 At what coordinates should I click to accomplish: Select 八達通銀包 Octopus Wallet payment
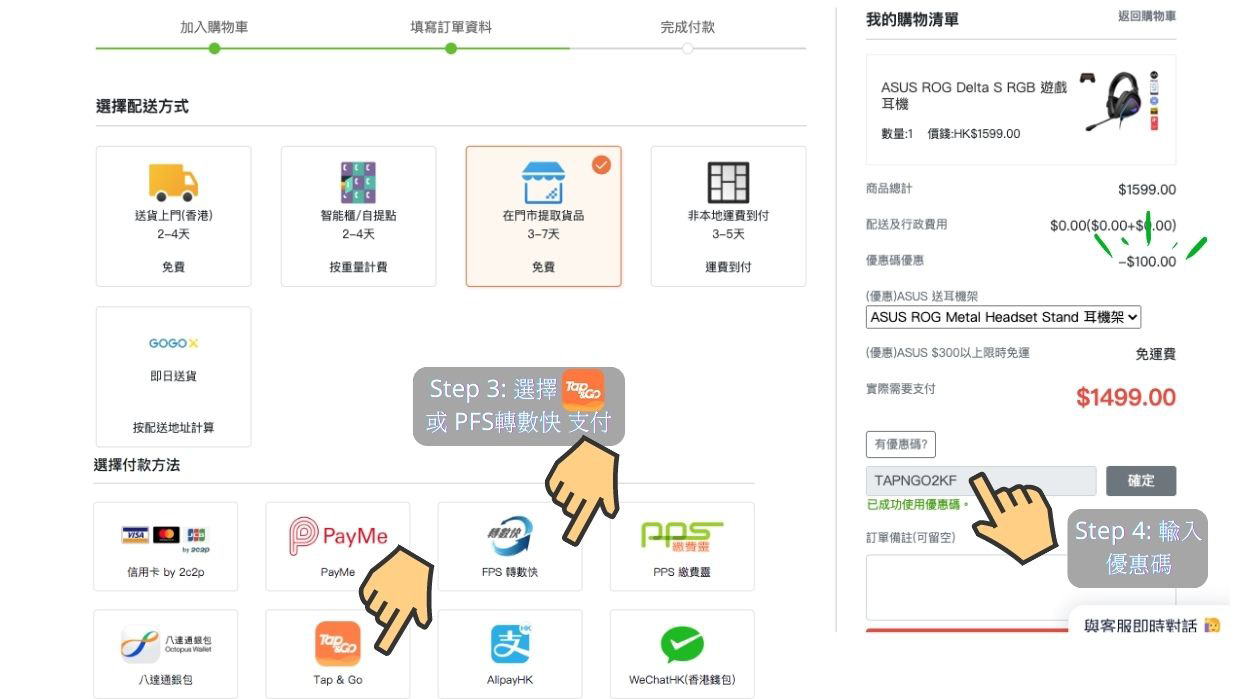(x=165, y=653)
